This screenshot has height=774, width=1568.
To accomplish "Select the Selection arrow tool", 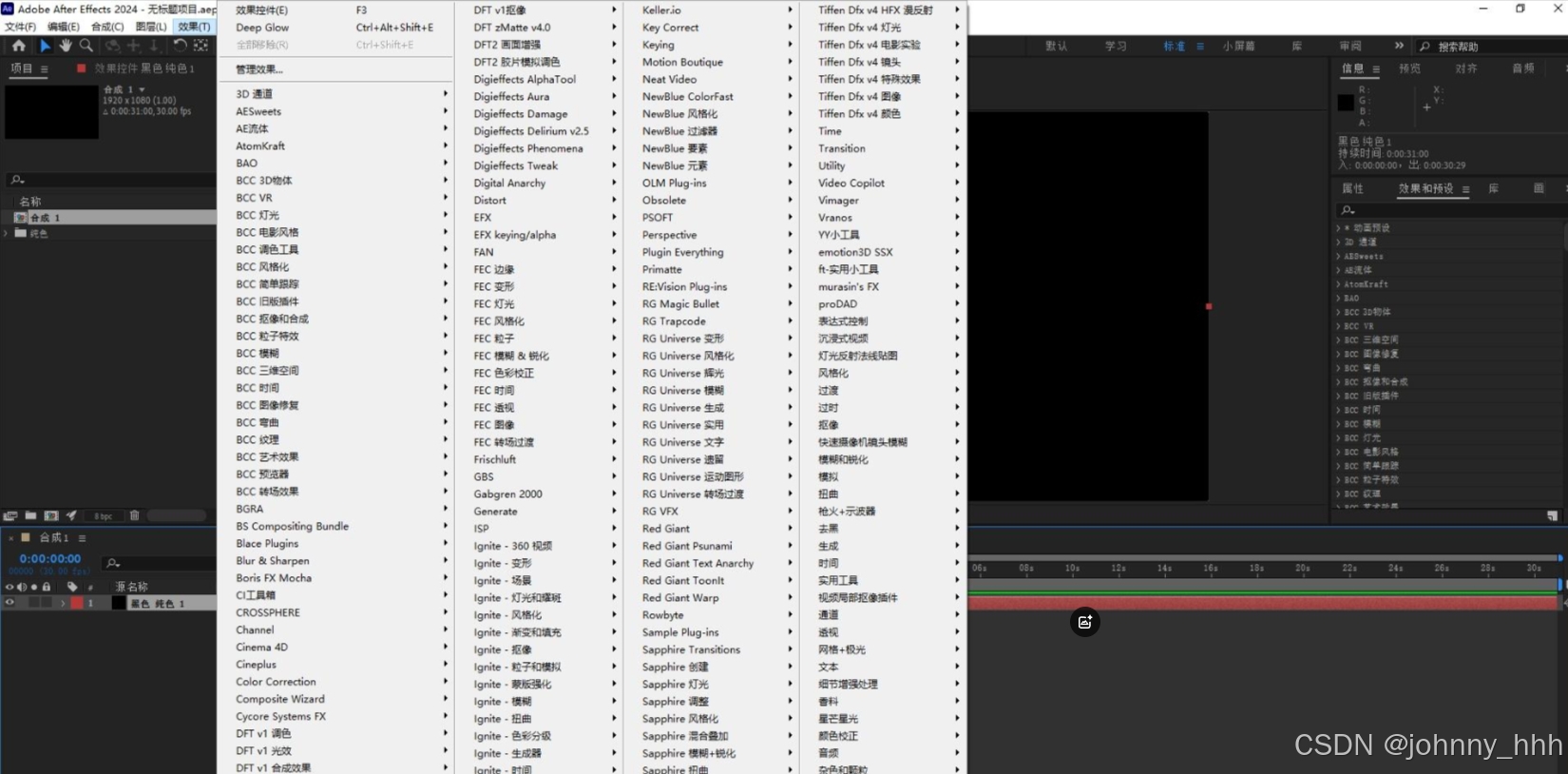I will pyautogui.click(x=45, y=46).
